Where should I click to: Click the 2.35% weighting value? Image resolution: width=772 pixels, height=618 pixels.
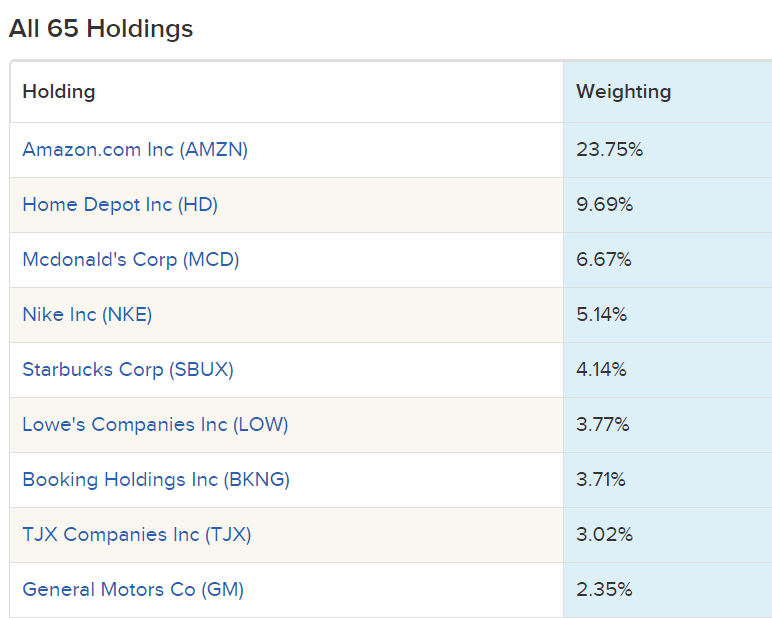tap(604, 590)
